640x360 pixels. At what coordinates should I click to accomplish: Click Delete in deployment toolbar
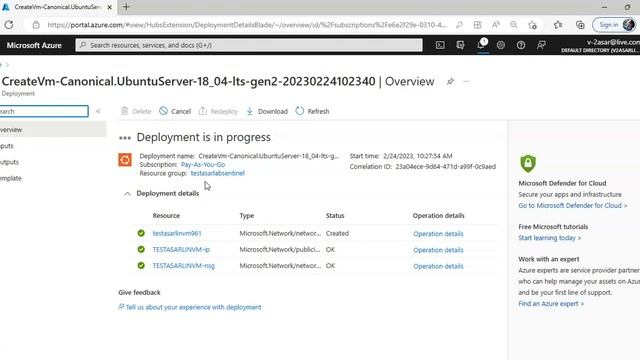pos(136,111)
